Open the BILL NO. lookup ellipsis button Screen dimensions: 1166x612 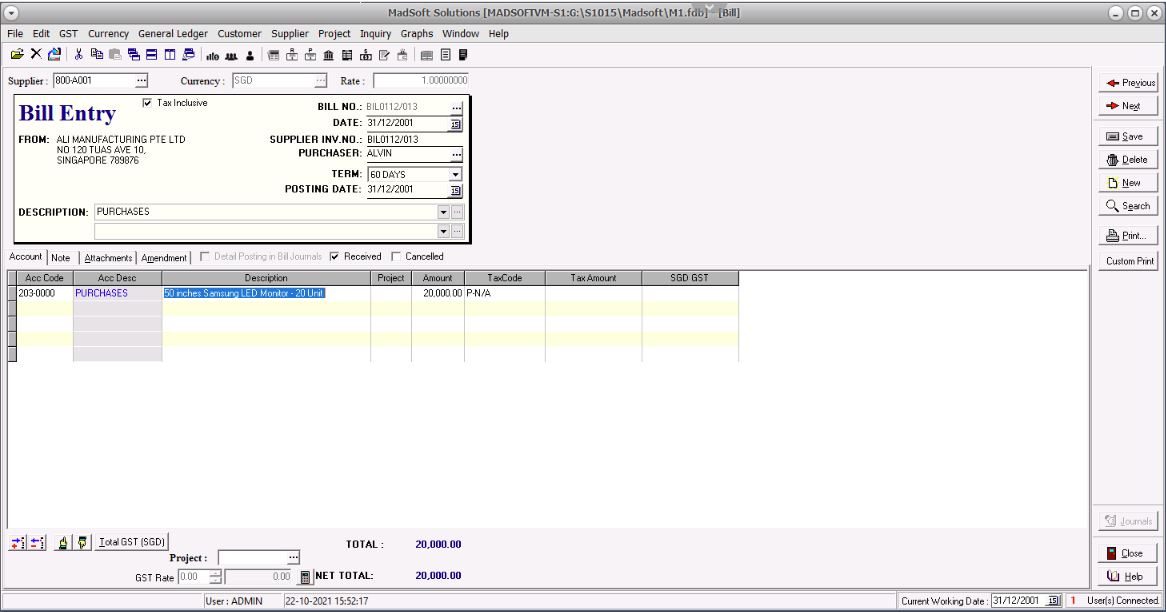(457, 107)
